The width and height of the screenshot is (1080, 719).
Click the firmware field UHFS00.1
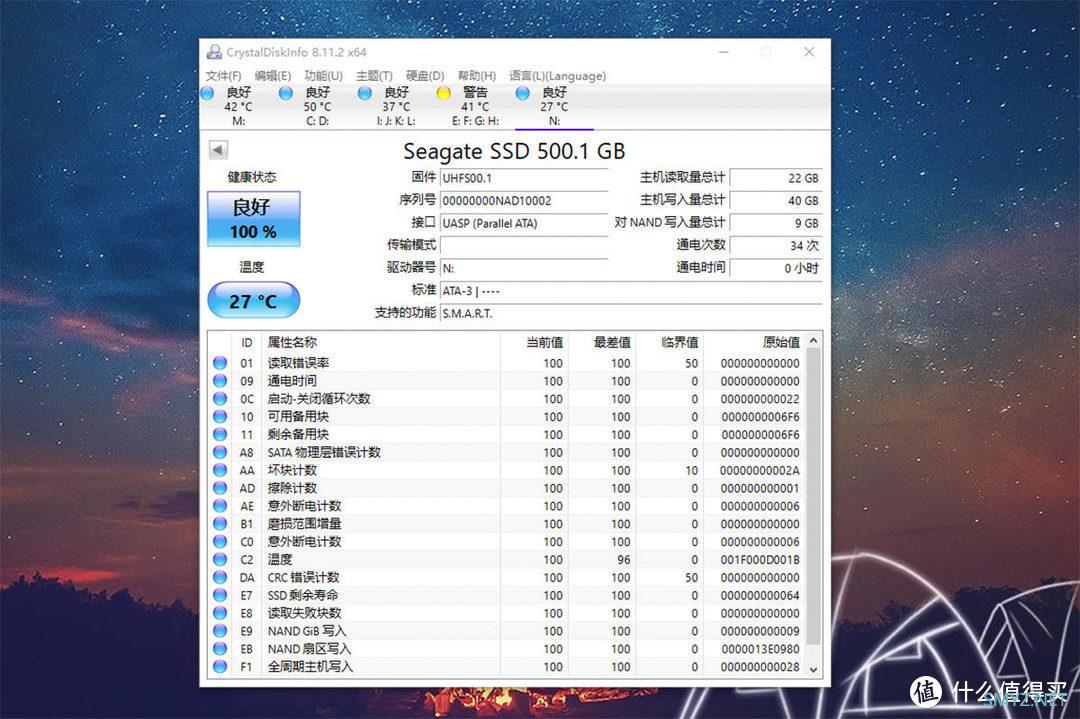click(523, 178)
